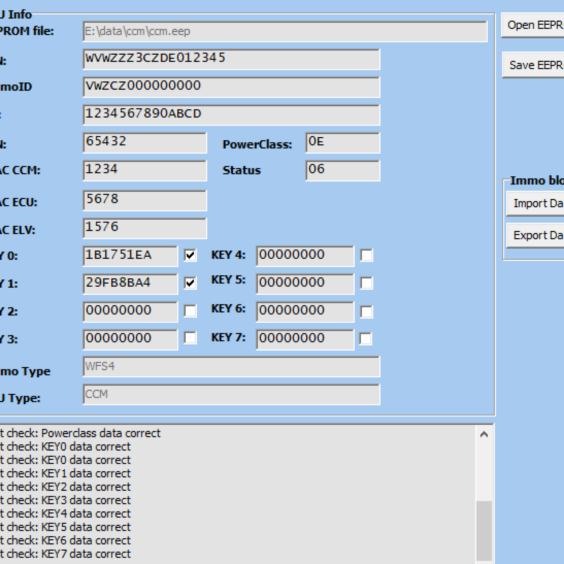This screenshot has height=564, width=564.
Task: Click the Status field showing 06
Action: 342,170
